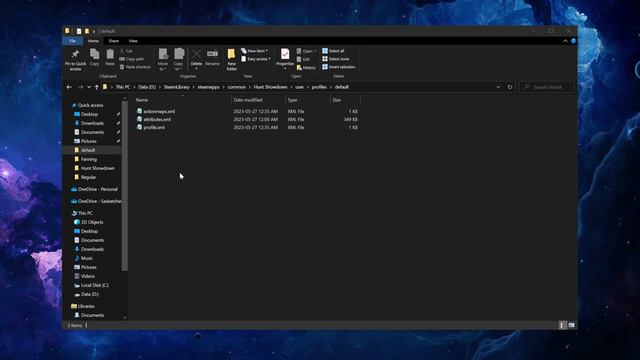640x360 pixels.
Task: Open History from the ribbon
Action: (x=306, y=67)
